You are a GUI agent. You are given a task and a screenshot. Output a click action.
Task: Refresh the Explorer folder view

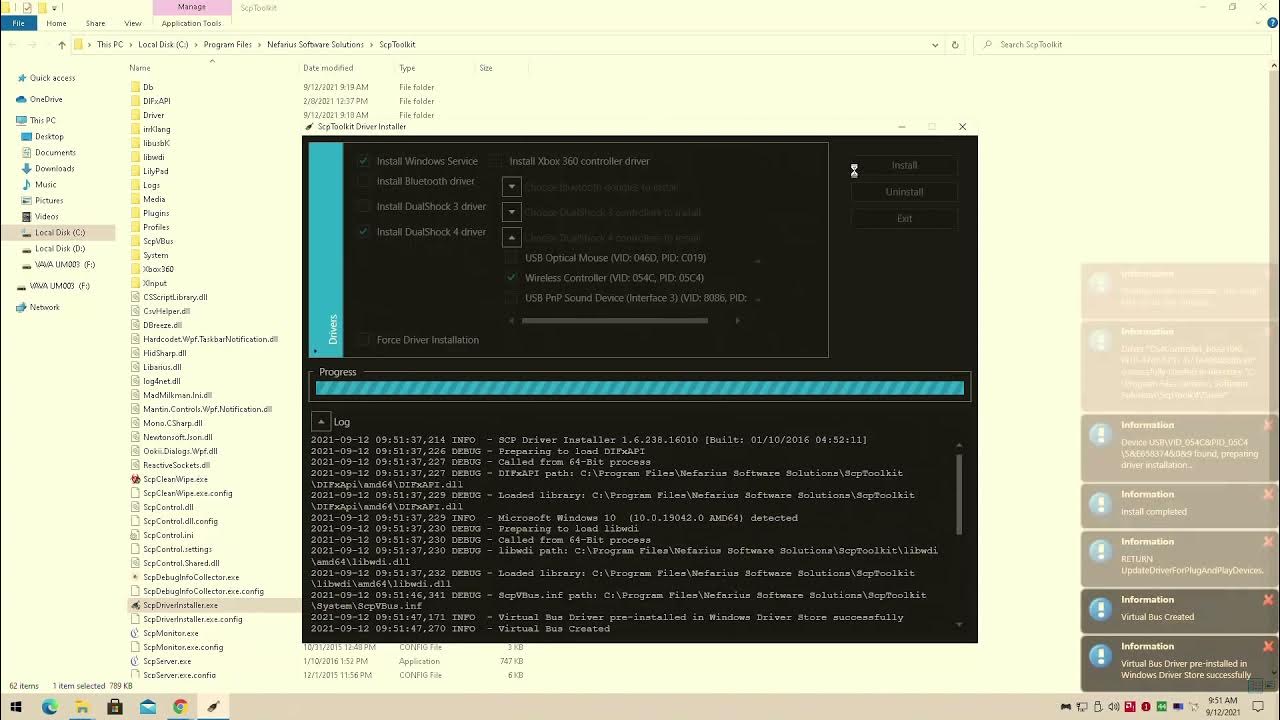point(955,45)
